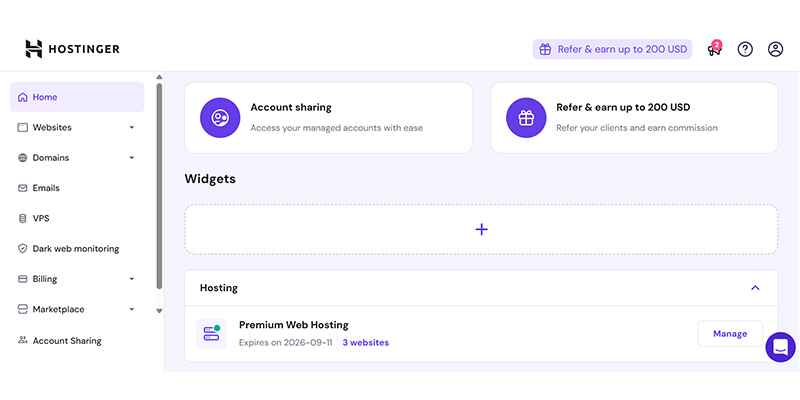Click the 'Expires on 2026-09-11' text

tap(285, 343)
